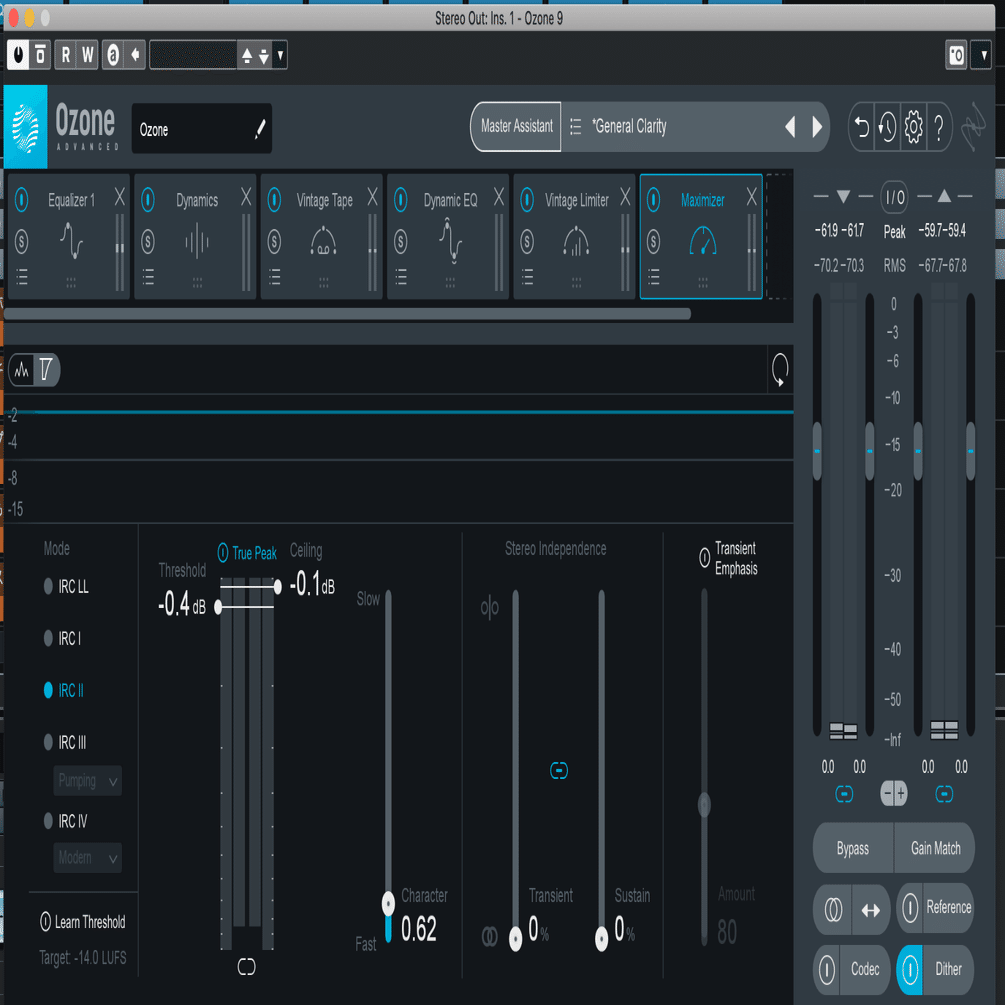Click the spectrum analyzer icon above the graph
Screen dimensions: 1005x1005
tap(22, 369)
